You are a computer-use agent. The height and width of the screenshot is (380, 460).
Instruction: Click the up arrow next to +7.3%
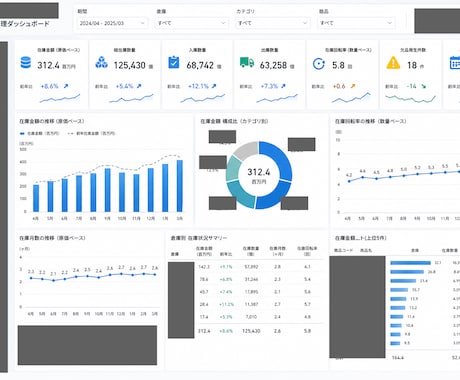(283, 86)
